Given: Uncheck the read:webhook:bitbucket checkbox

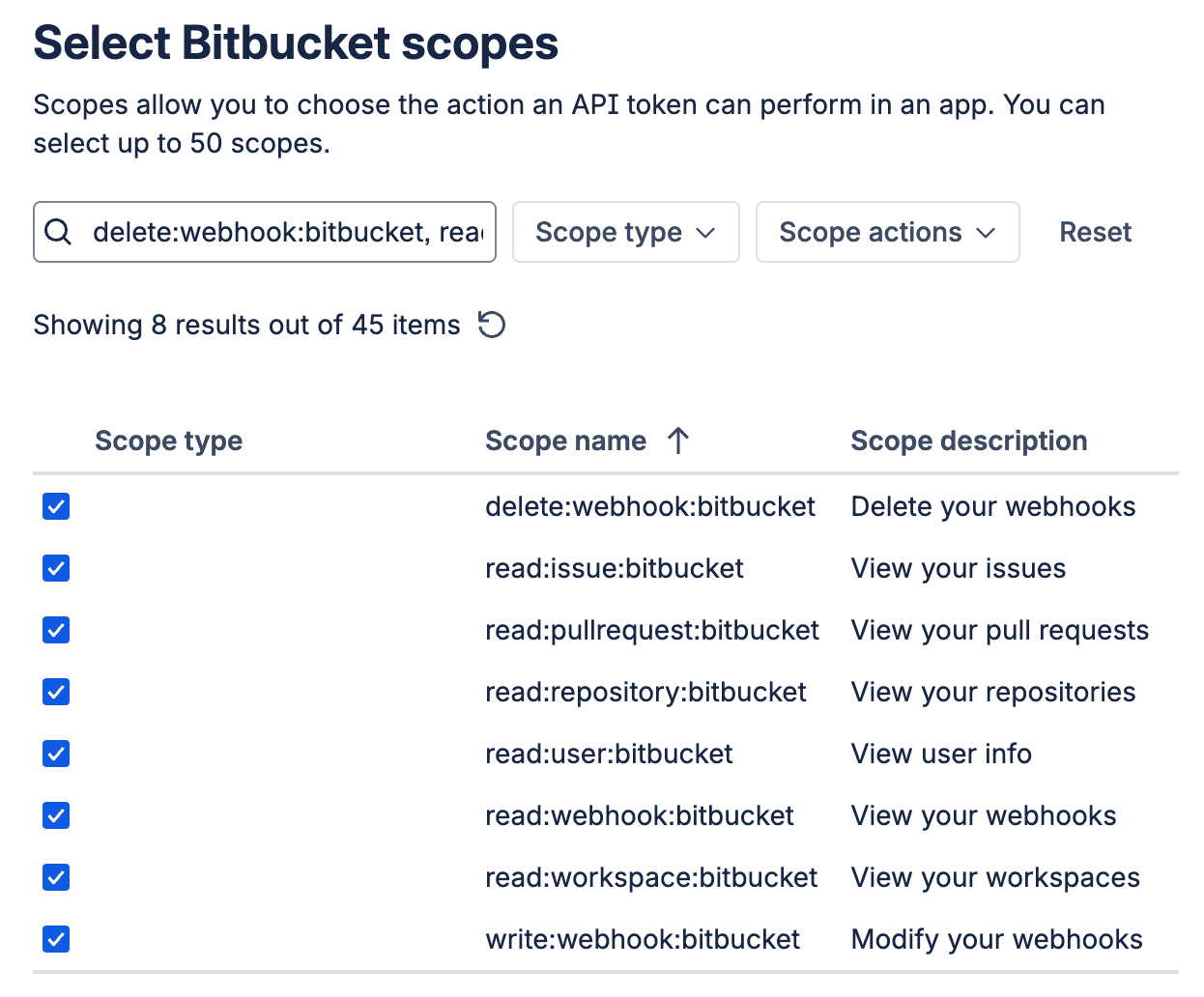Looking at the screenshot, I should pyautogui.click(x=56, y=815).
